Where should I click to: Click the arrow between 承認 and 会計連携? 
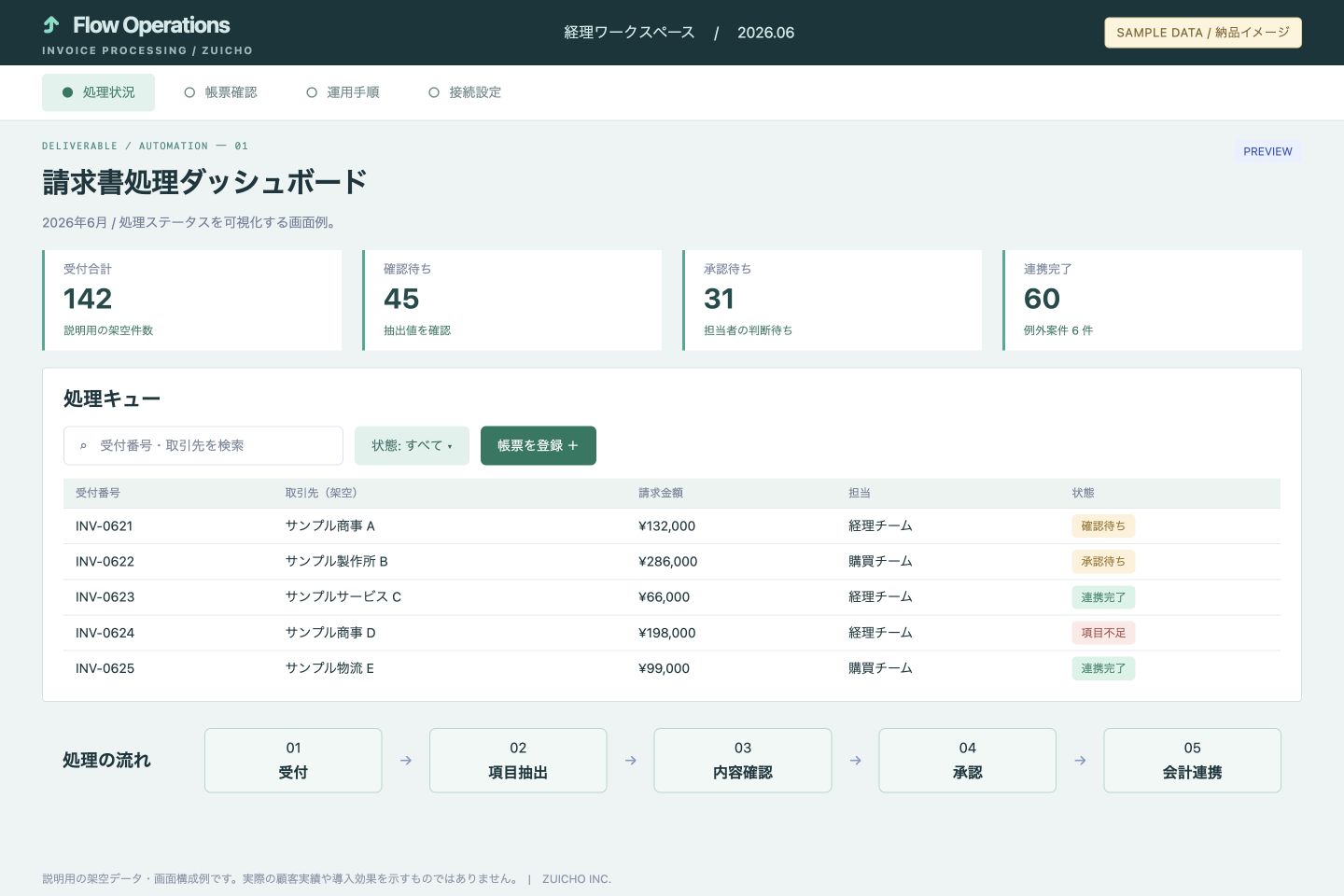[x=1080, y=761]
